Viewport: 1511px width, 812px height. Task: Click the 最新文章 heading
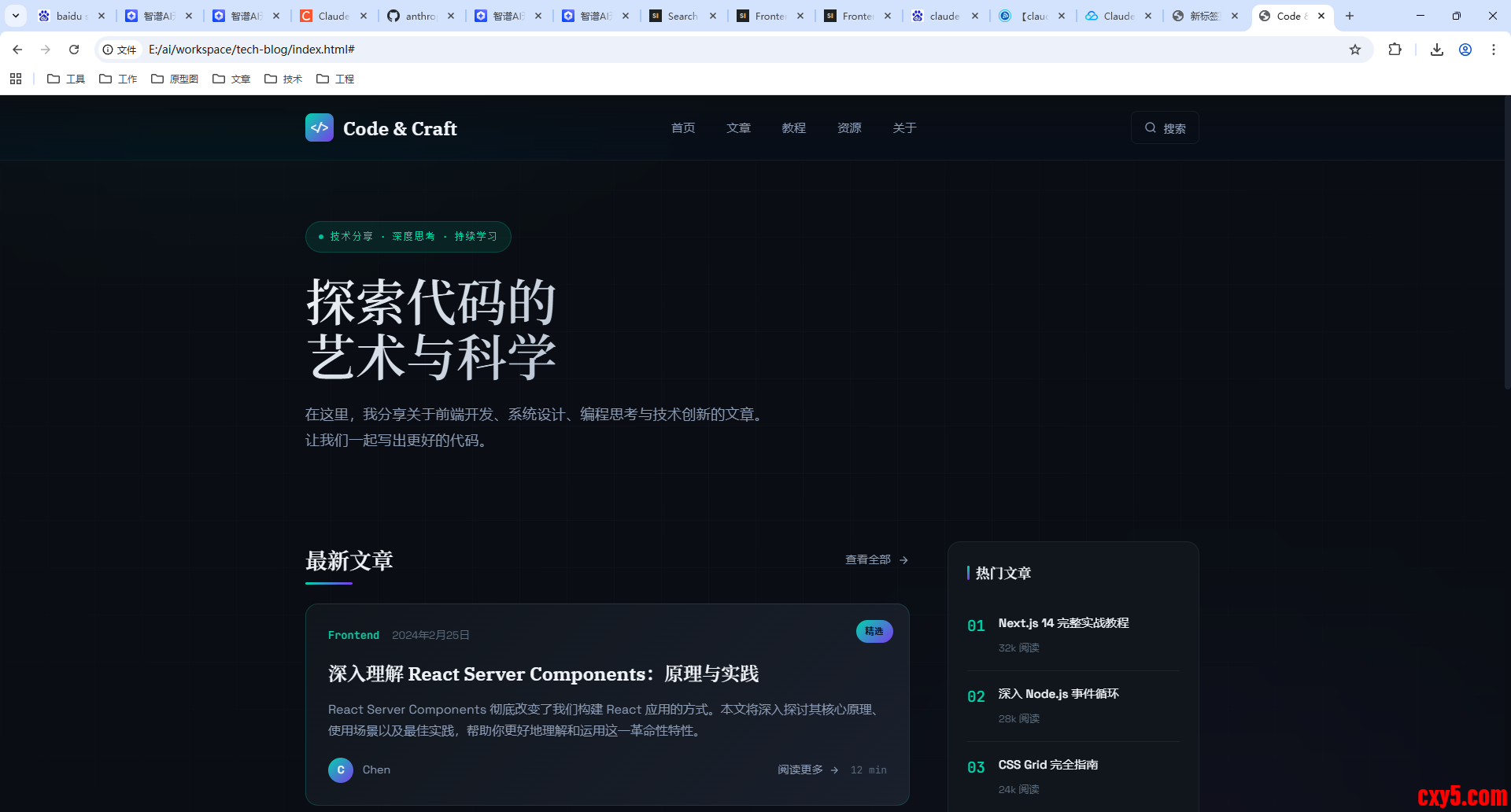pos(349,561)
